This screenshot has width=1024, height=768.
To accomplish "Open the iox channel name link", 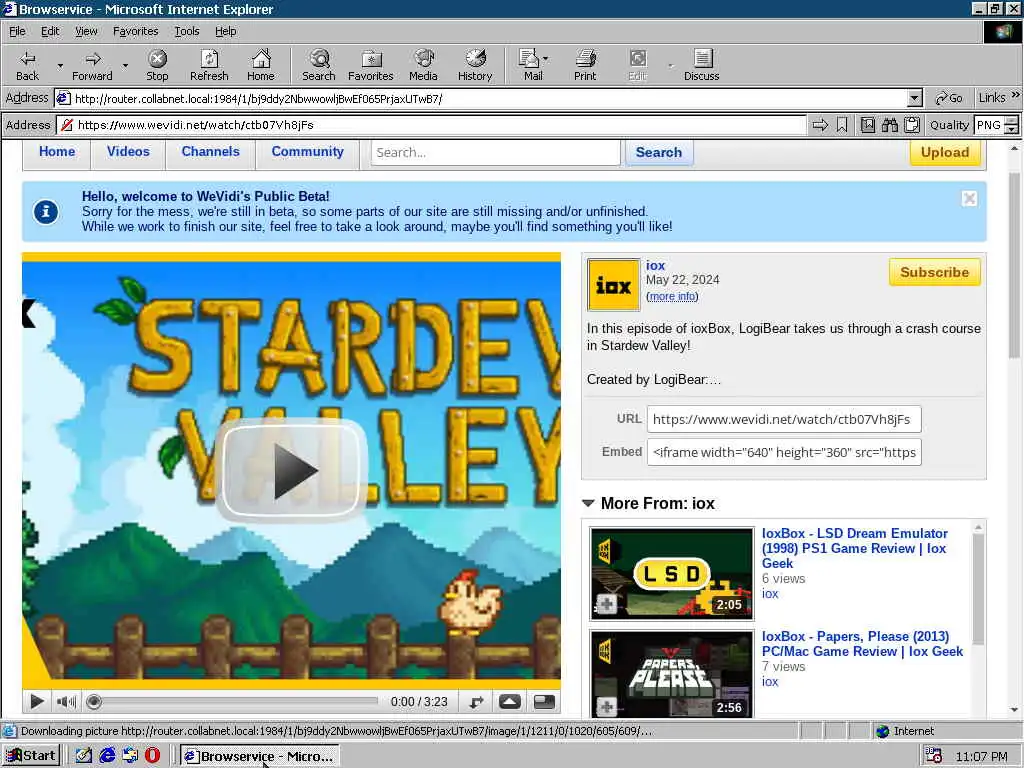I will pyautogui.click(x=655, y=265).
